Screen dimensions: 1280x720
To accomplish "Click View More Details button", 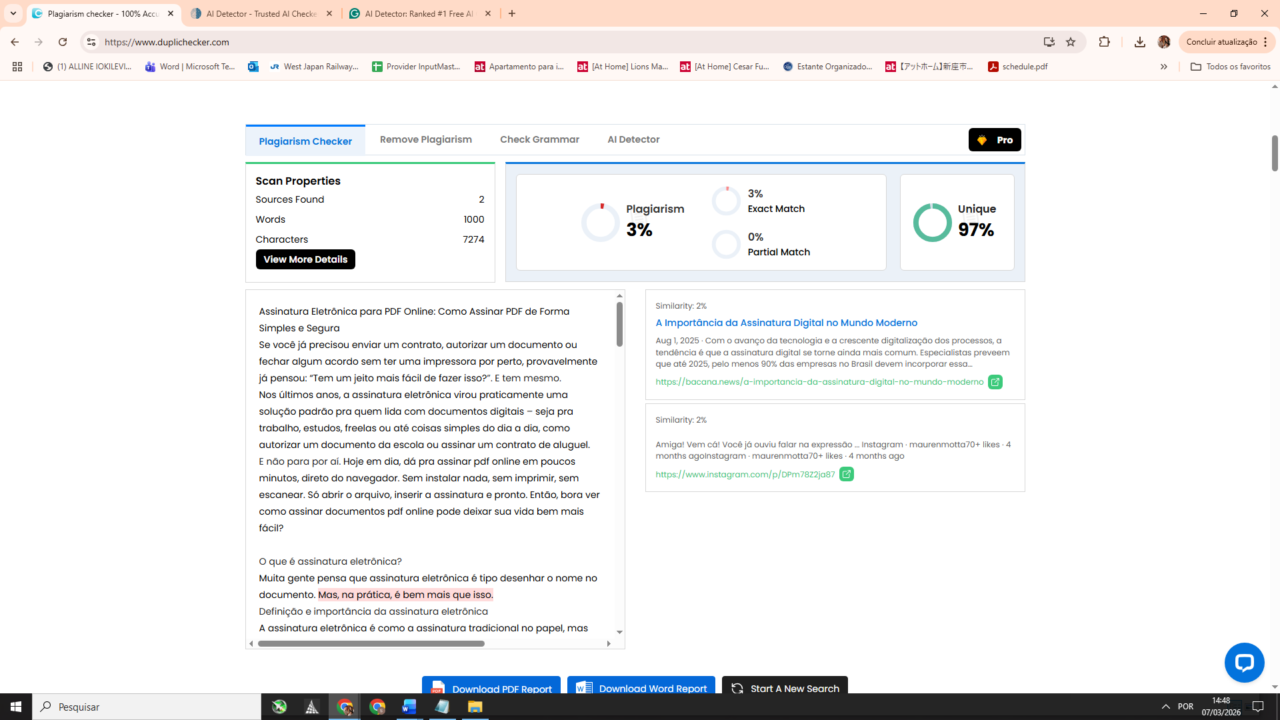I will (x=305, y=259).
